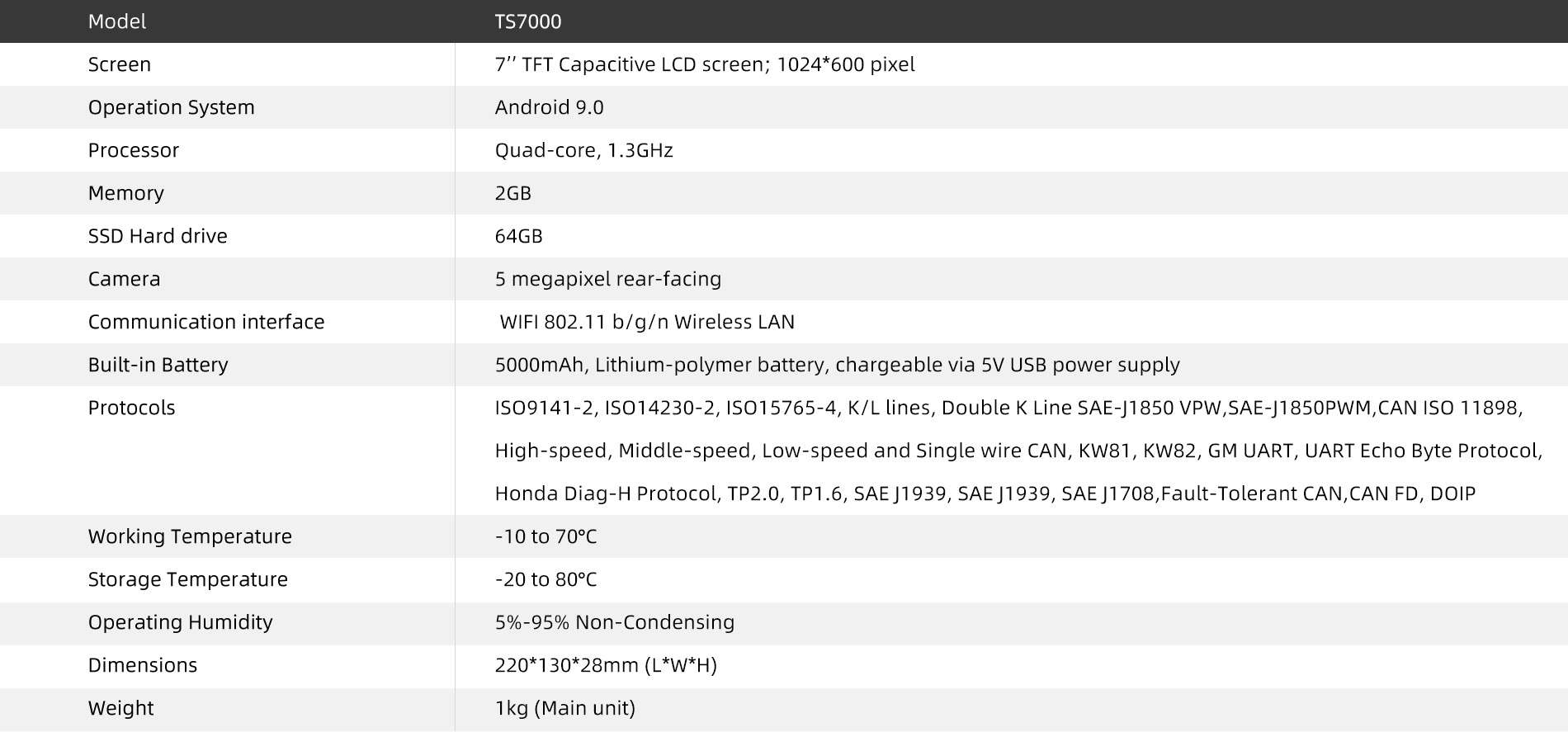The height and width of the screenshot is (732, 1568).
Task: Select the 64GB storage value
Action: click(519, 236)
